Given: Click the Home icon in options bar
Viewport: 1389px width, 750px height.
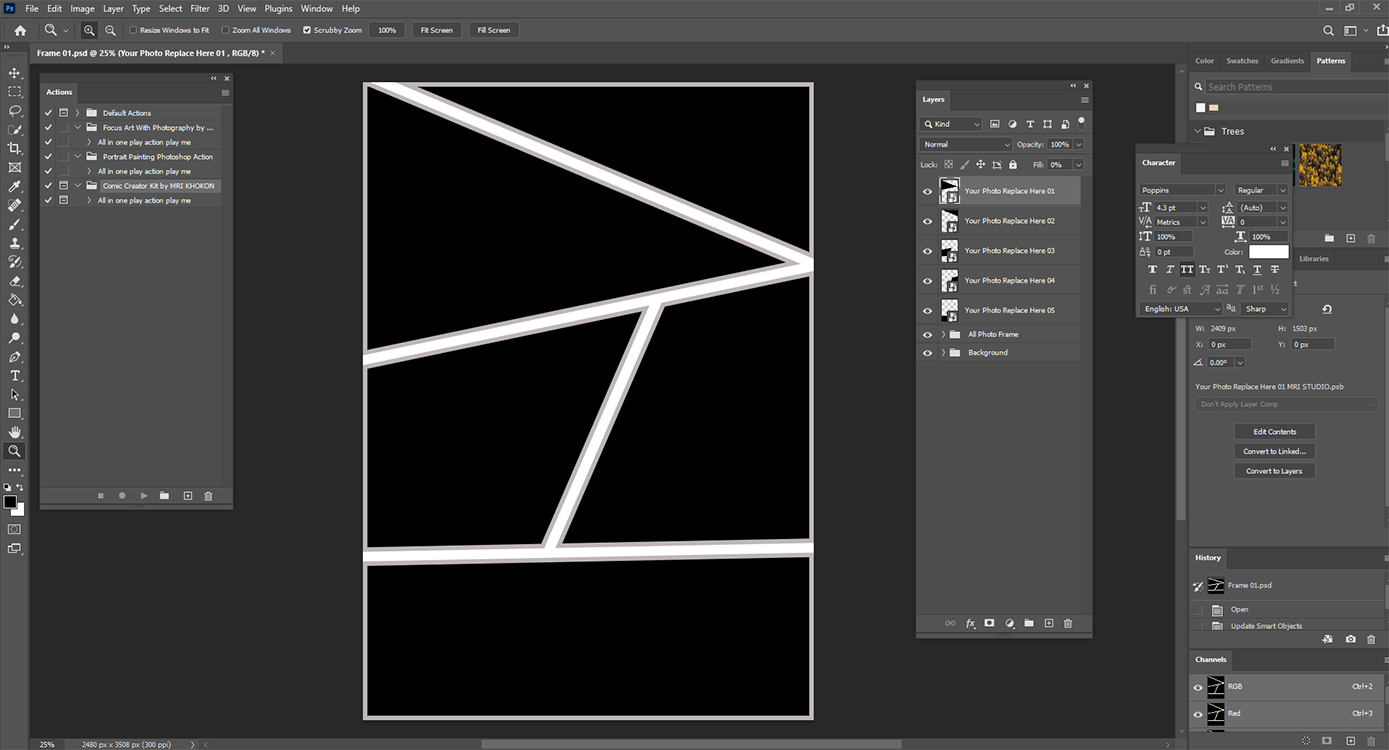Looking at the screenshot, I should click(x=20, y=30).
